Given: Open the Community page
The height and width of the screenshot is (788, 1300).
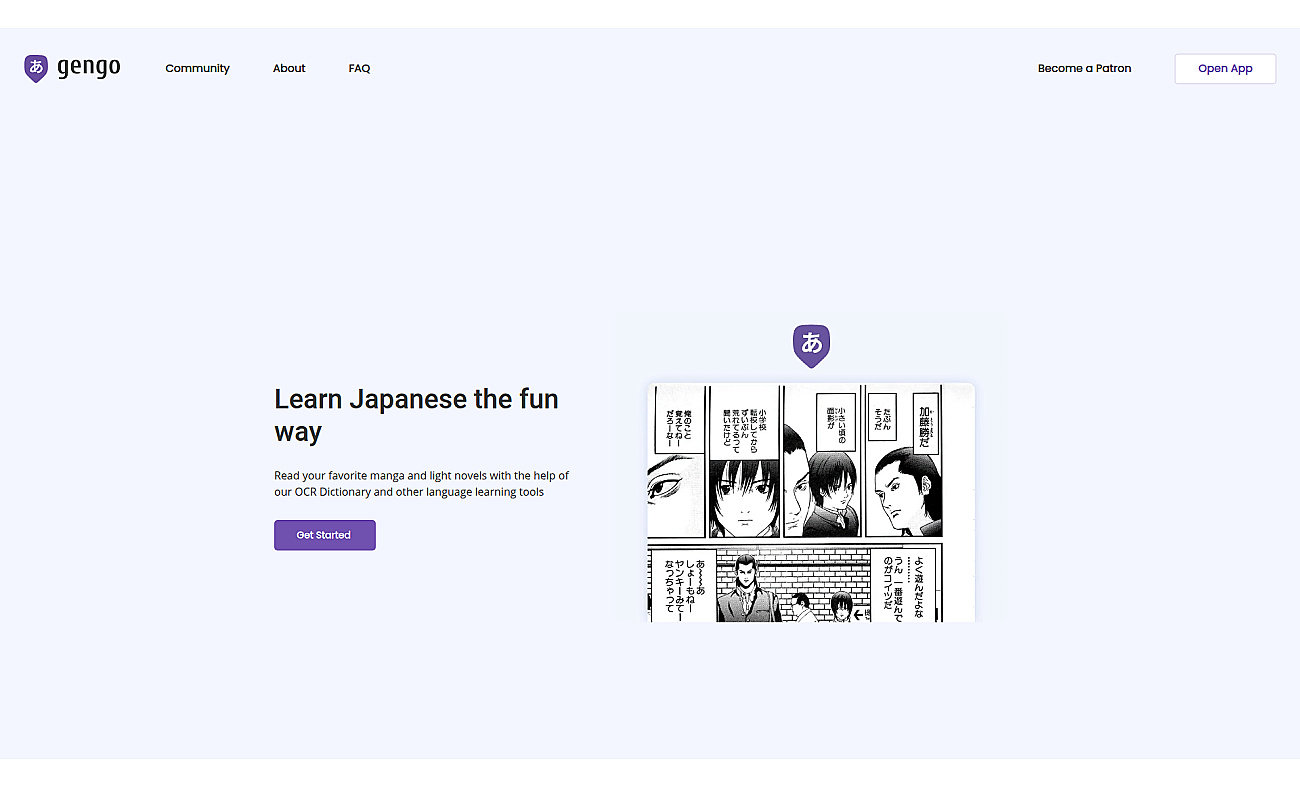Looking at the screenshot, I should click(197, 68).
